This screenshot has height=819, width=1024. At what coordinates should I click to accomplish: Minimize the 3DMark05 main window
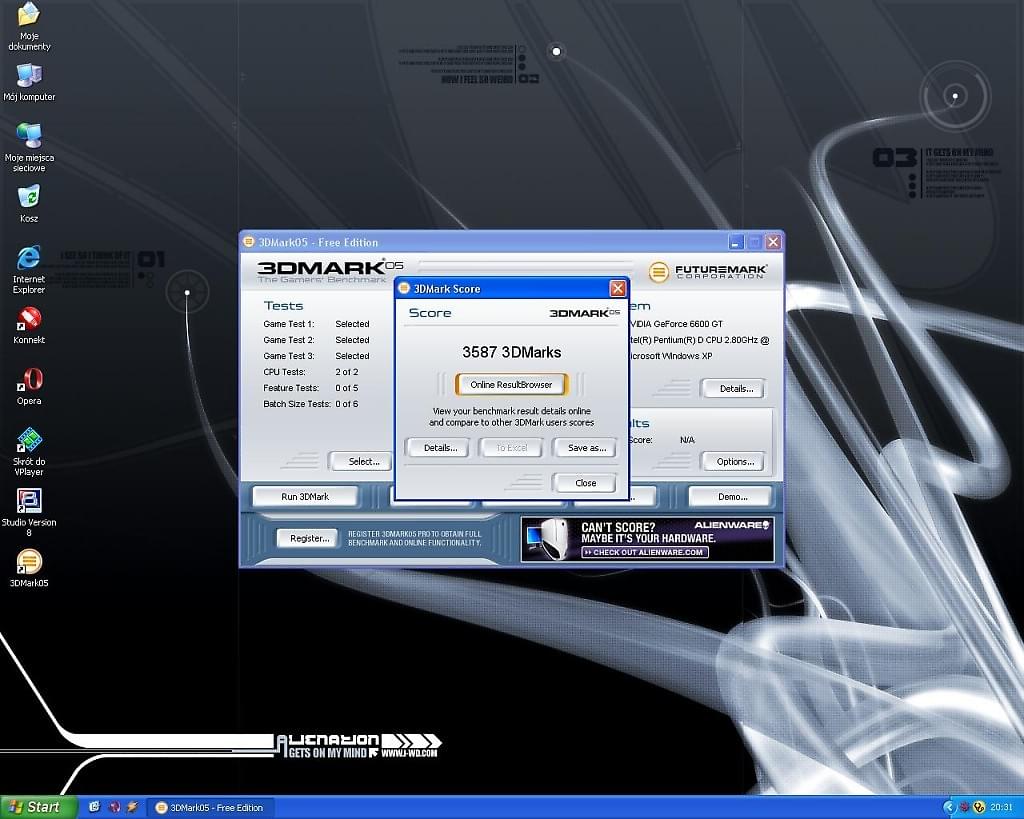coord(736,242)
